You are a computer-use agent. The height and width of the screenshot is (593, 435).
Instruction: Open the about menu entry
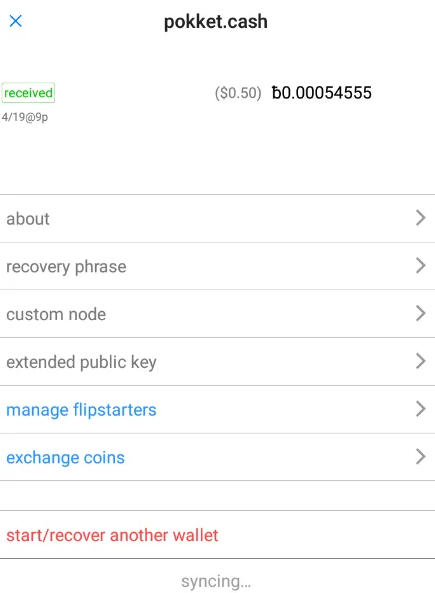pyautogui.click(x=218, y=219)
